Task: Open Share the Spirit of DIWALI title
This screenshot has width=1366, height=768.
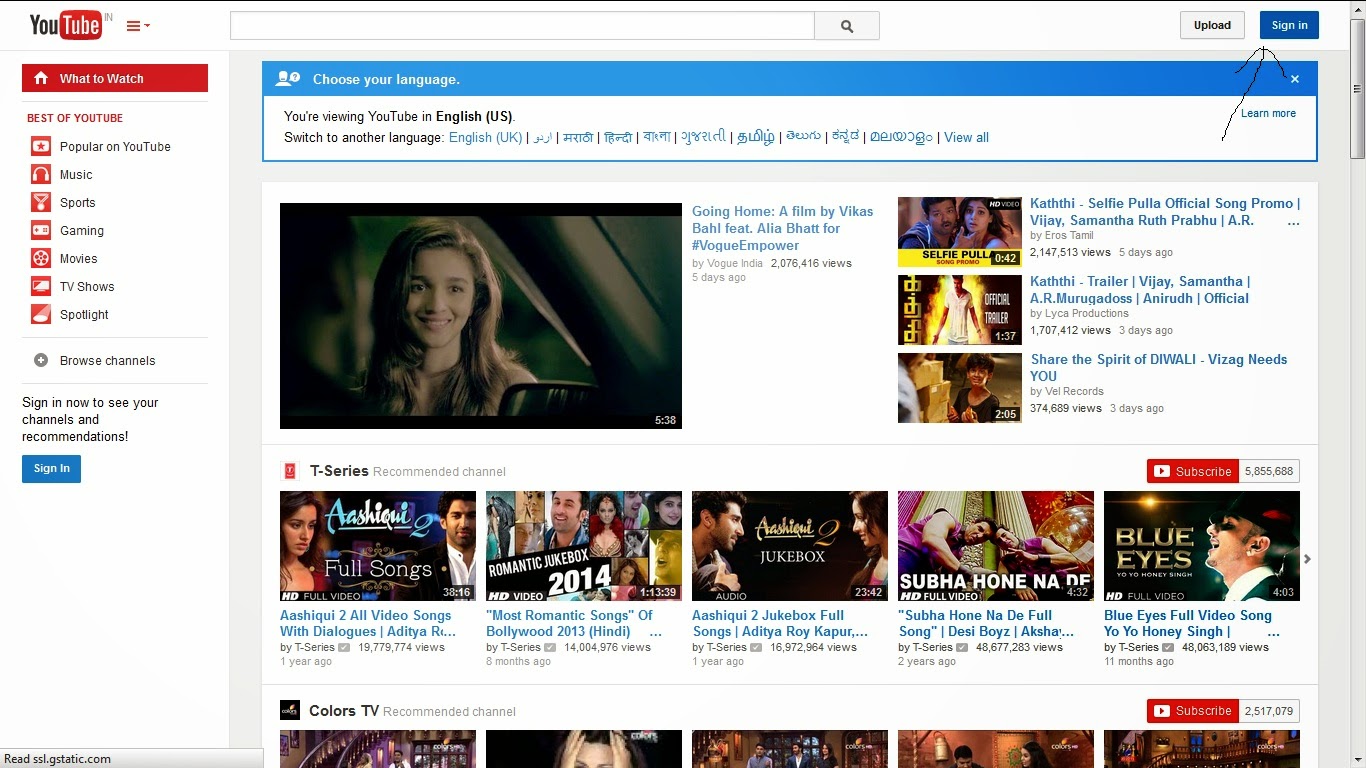Action: 1159,367
